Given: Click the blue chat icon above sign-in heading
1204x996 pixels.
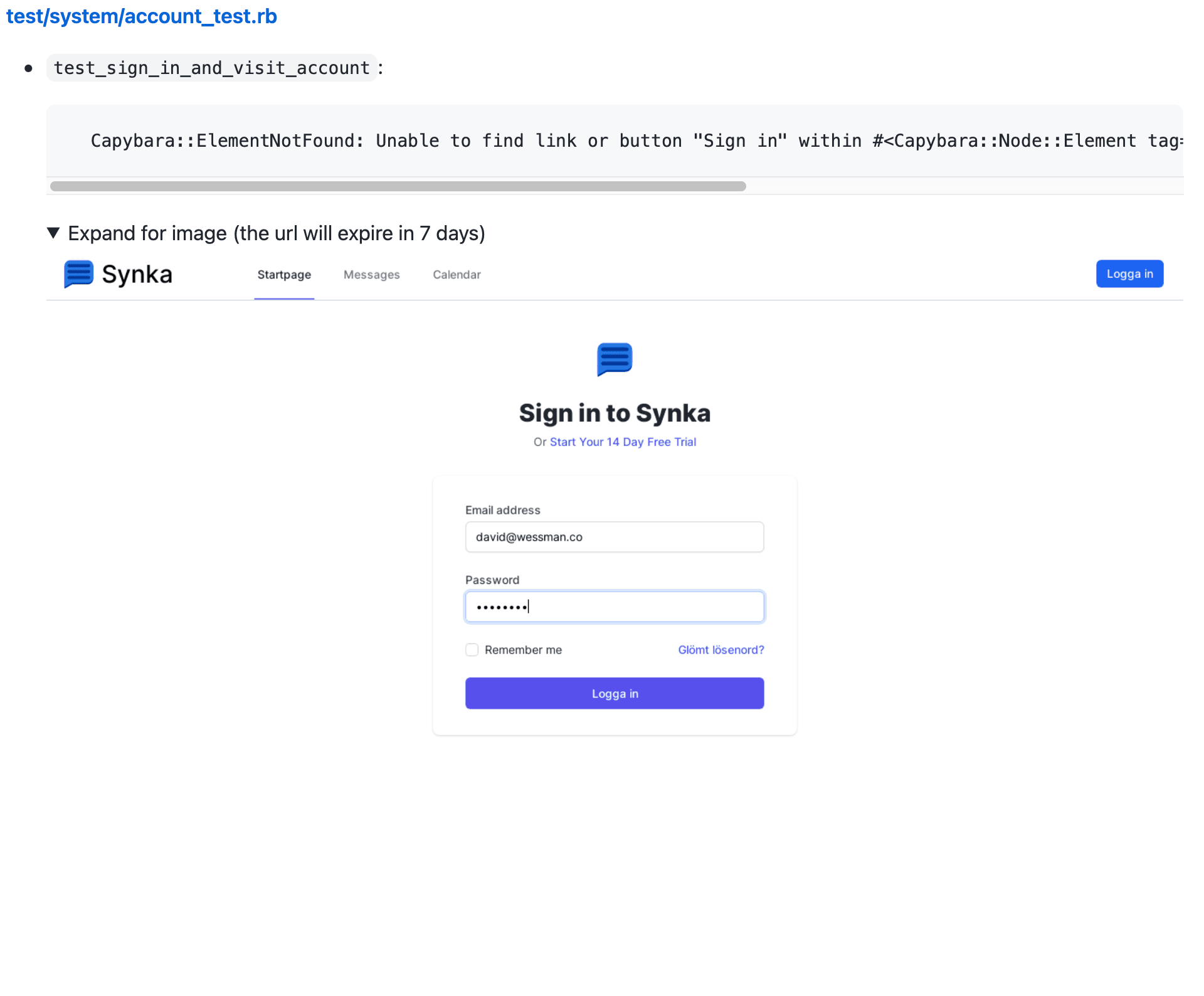Looking at the screenshot, I should tap(614, 359).
